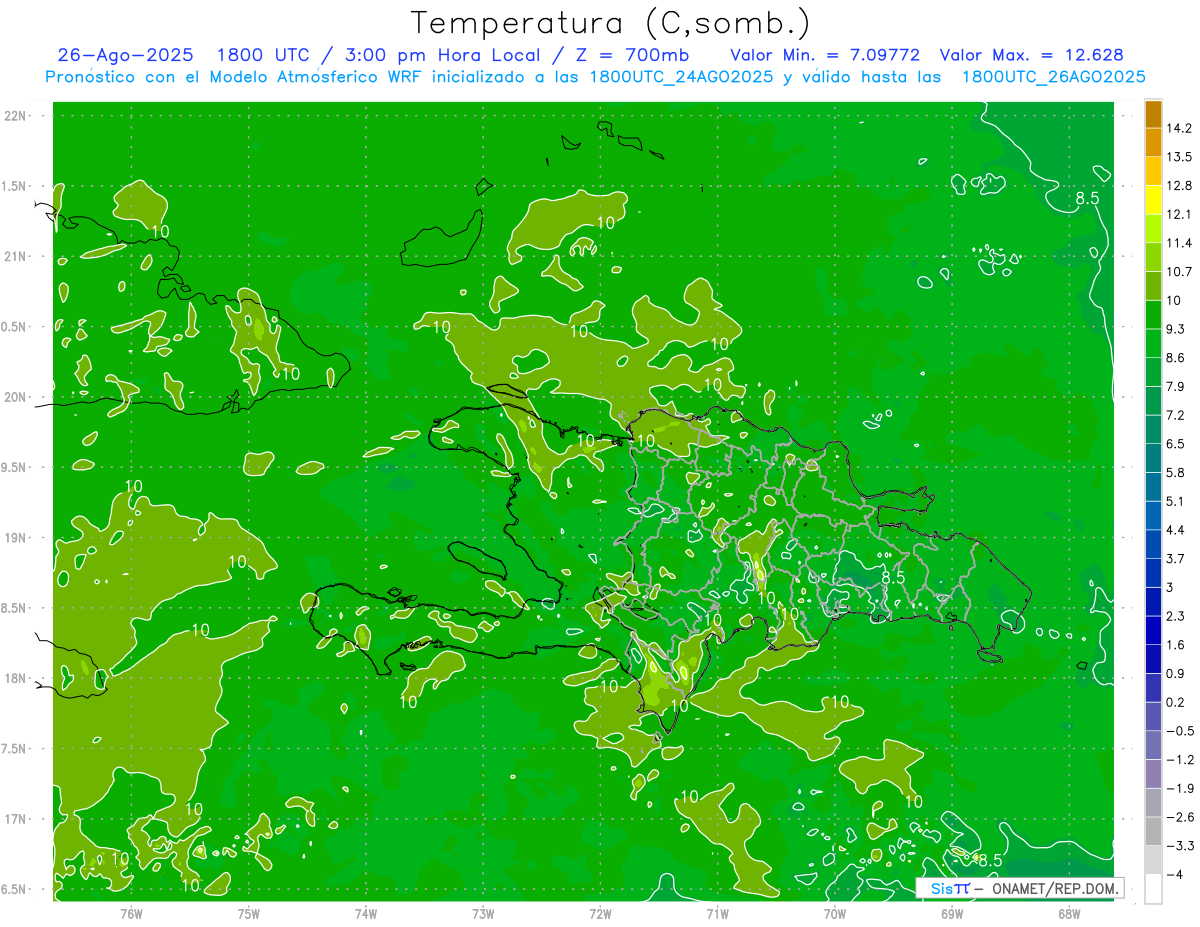Pick the white swatch below -4
This screenshot has width=1200, height=927.
[1153, 889]
